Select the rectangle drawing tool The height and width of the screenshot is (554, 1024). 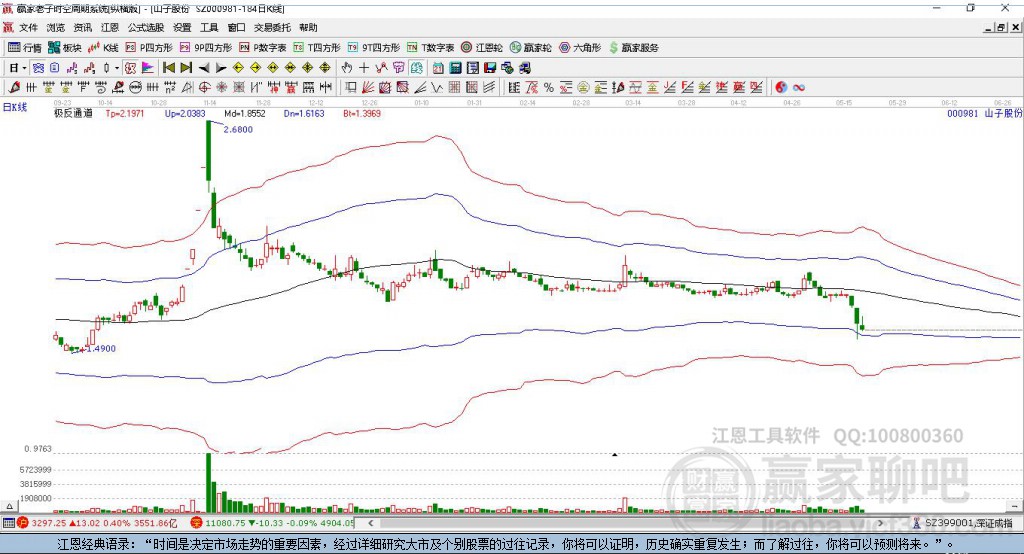pyautogui.click(x=349, y=88)
